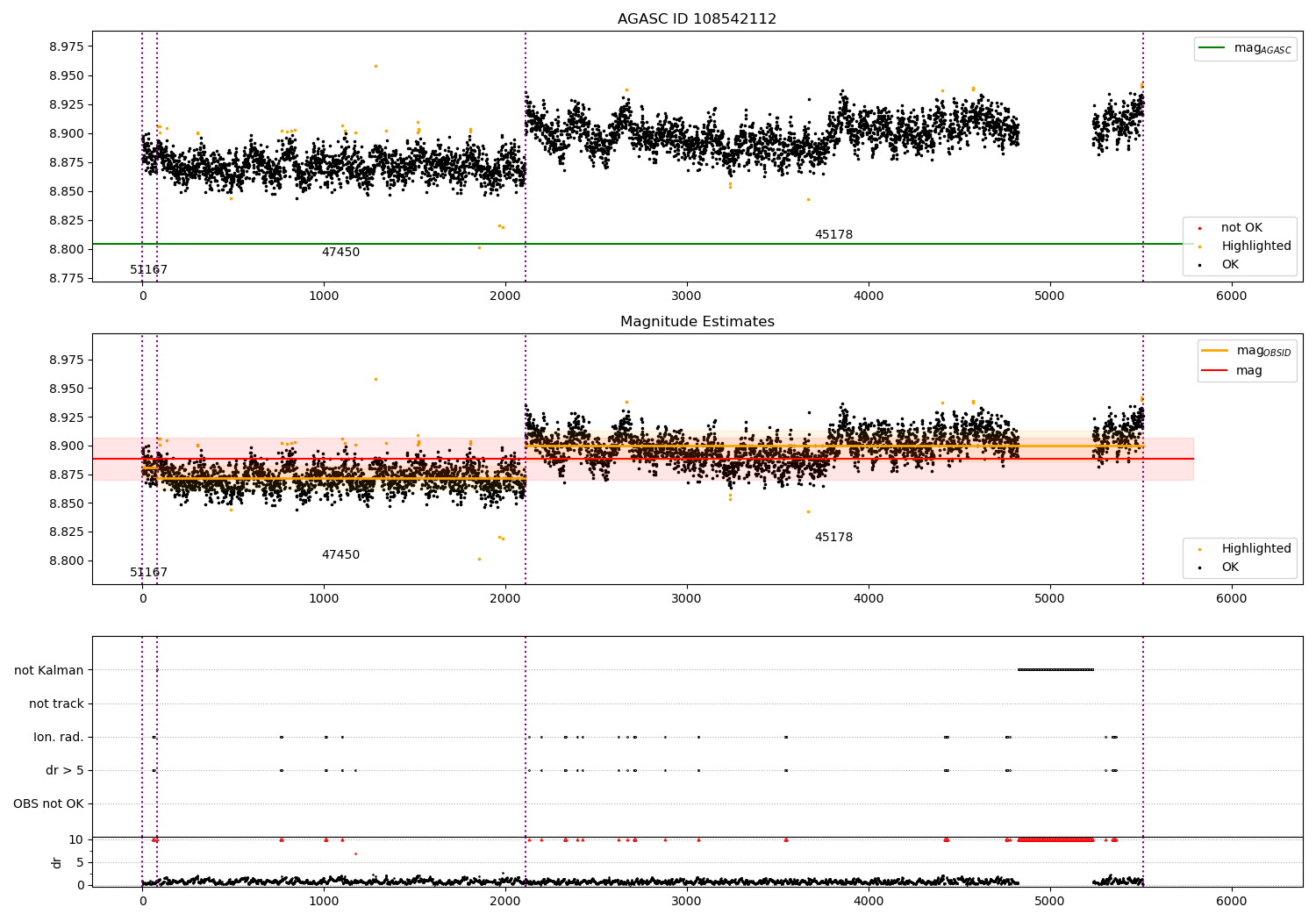The width and height of the screenshot is (1316, 921).
Task: Click the green mag AGASC legend line sample
Action: pos(1212,48)
